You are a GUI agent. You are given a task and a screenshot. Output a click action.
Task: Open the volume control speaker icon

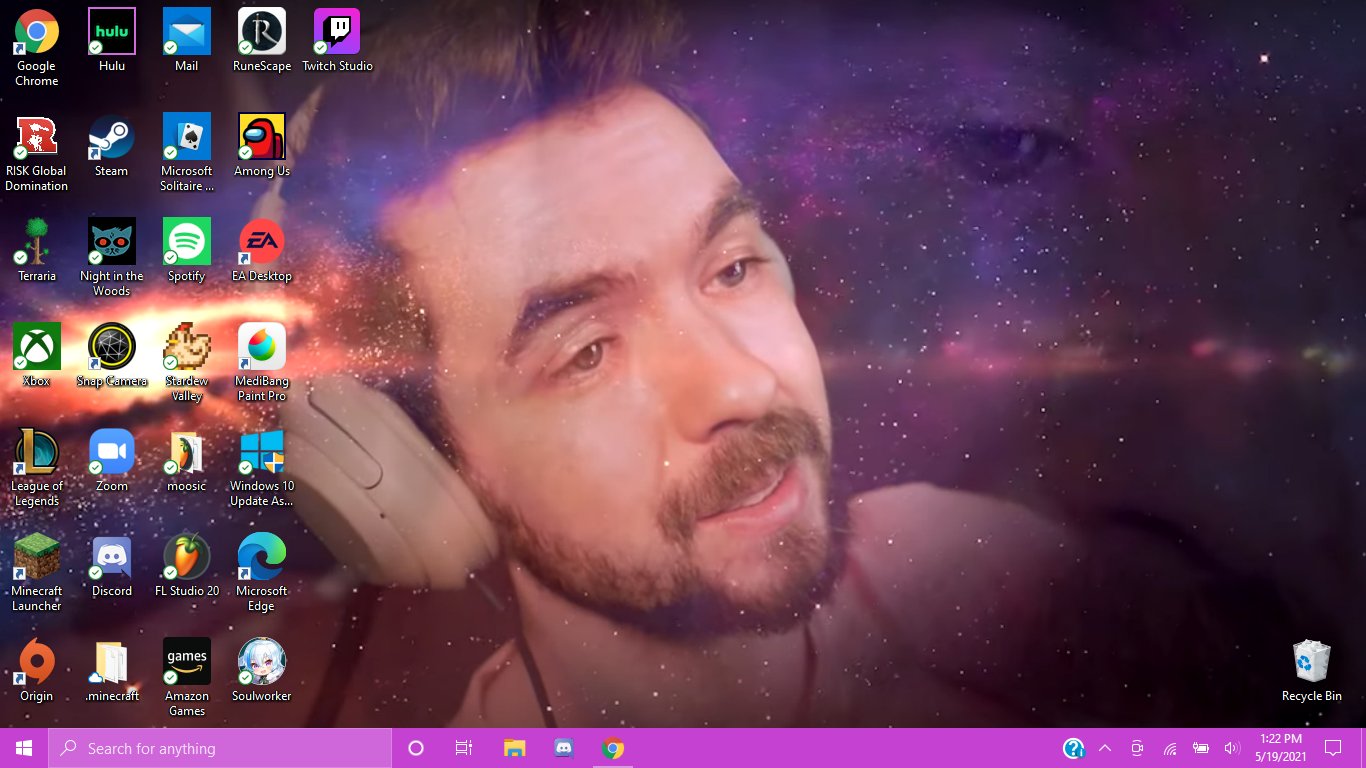coord(1231,747)
